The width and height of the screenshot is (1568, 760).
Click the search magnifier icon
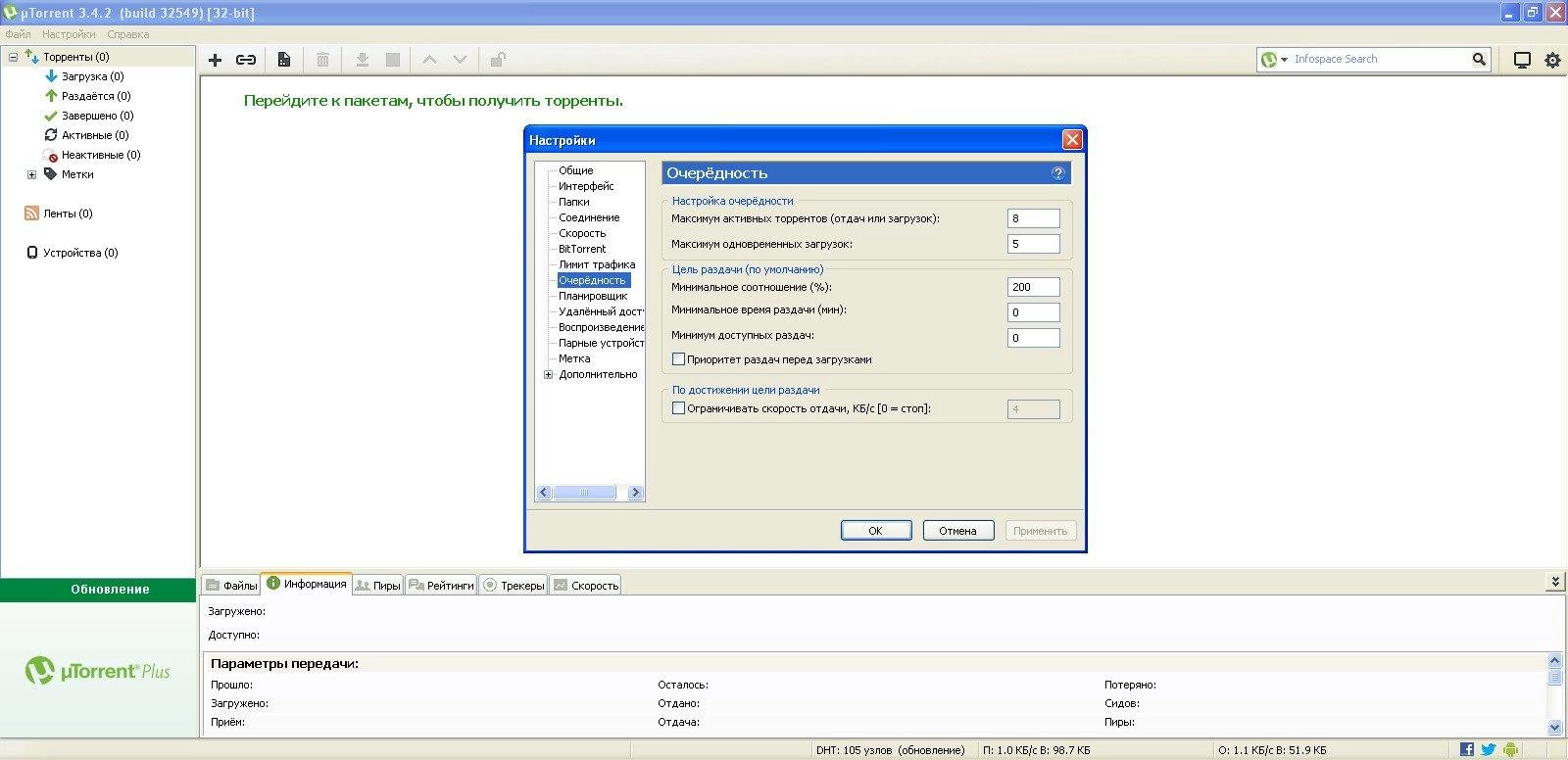pos(1479,59)
